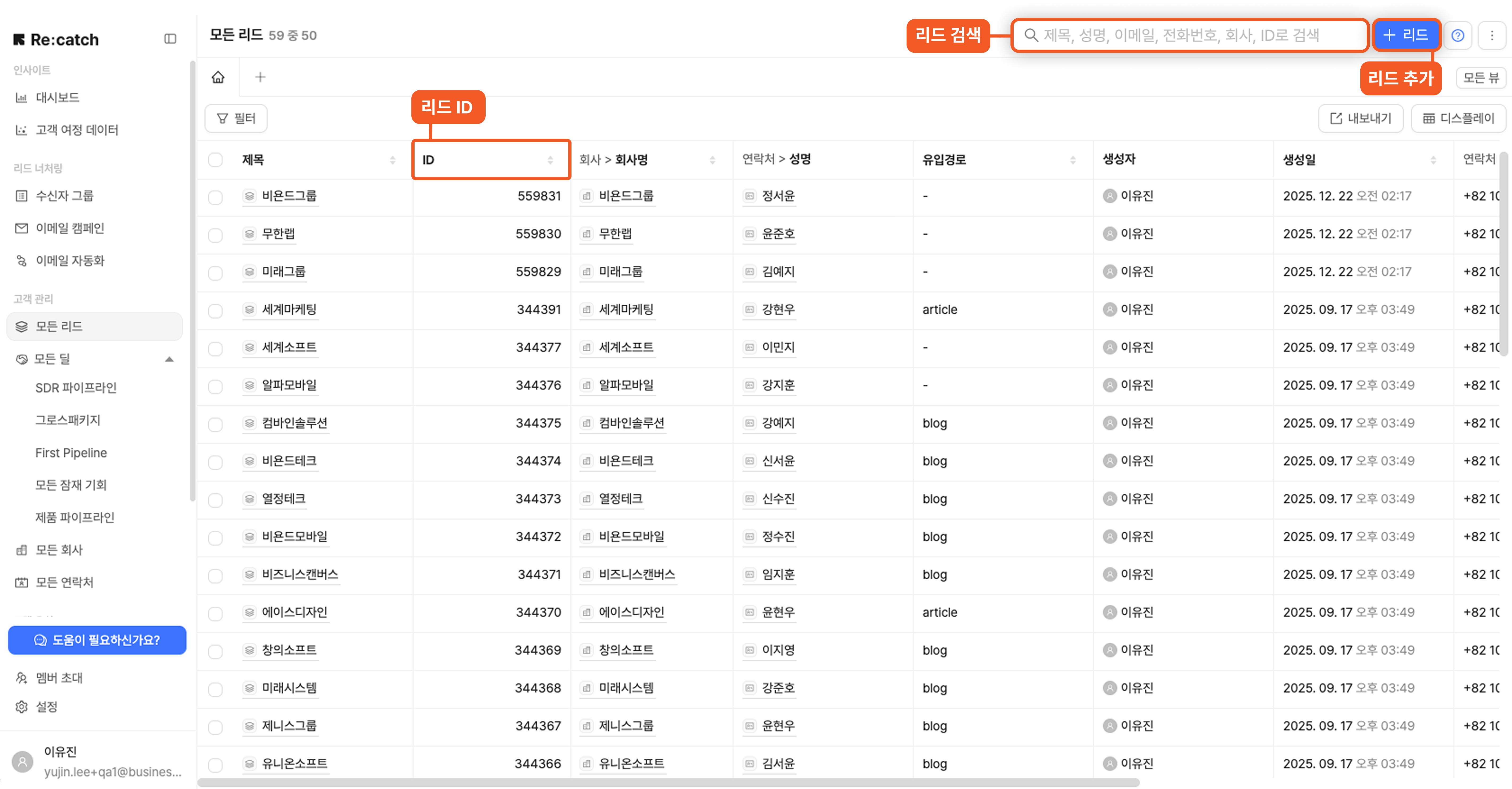The width and height of the screenshot is (1512, 789).
Task: Open the 모든 뷰 views list
Action: (1481, 77)
